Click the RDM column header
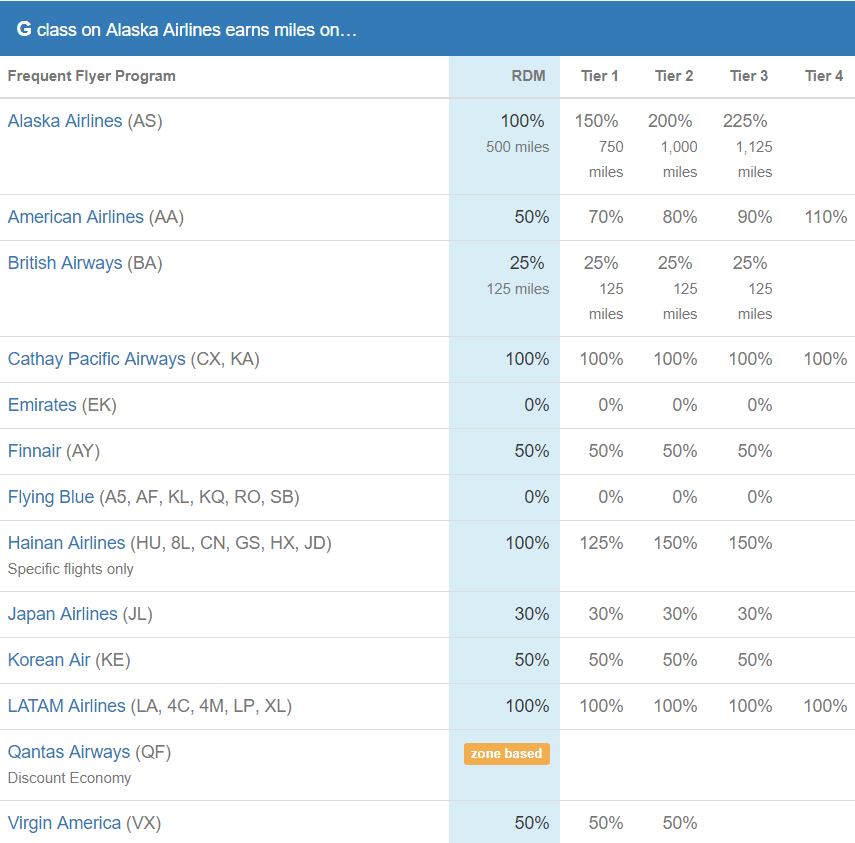855x843 pixels. tap(528, 76)
